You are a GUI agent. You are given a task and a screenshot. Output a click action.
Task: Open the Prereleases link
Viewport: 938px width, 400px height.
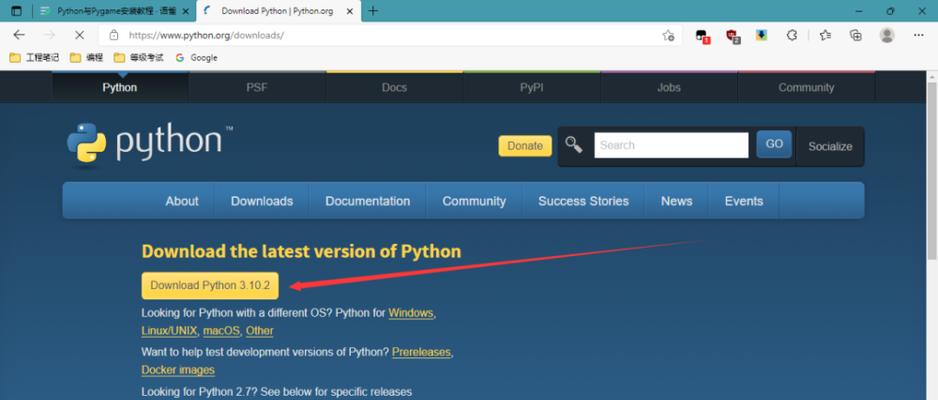[x=421, y=352]
